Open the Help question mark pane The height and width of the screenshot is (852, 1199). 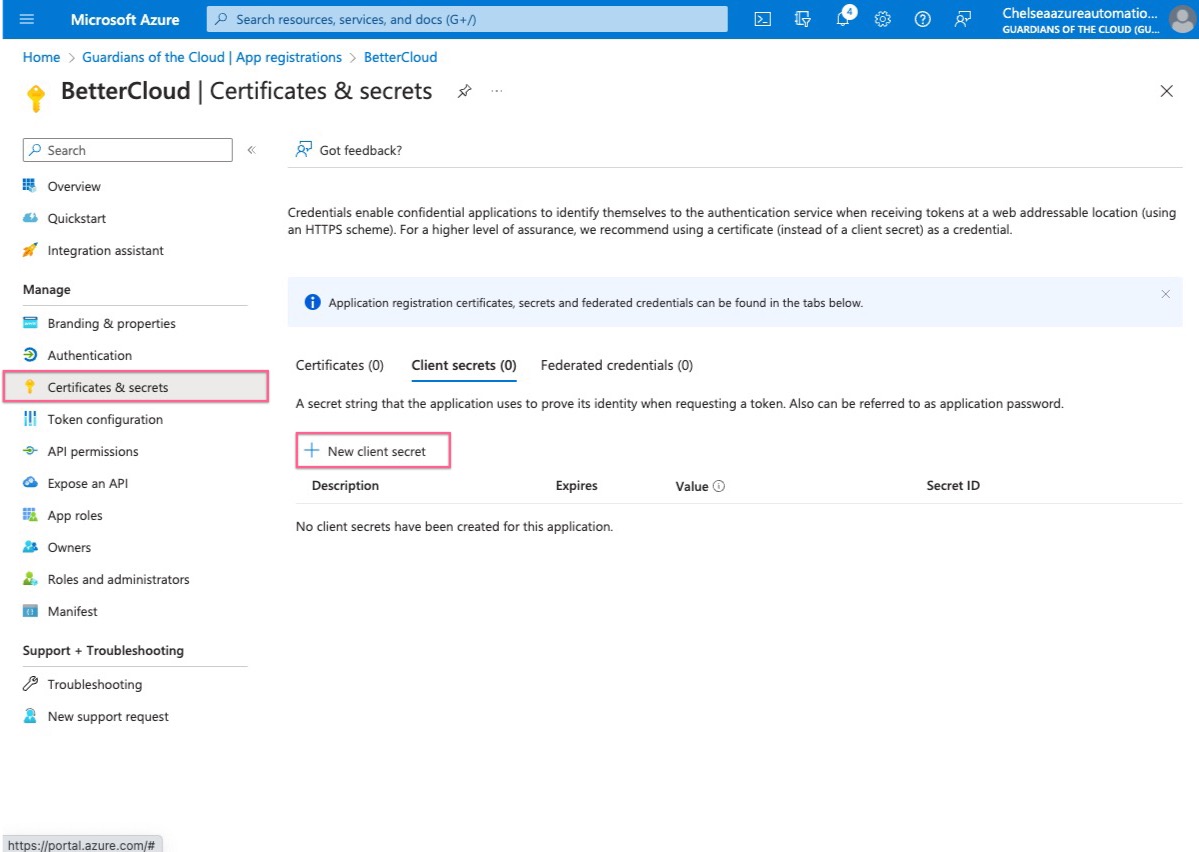tap(922, 19)
